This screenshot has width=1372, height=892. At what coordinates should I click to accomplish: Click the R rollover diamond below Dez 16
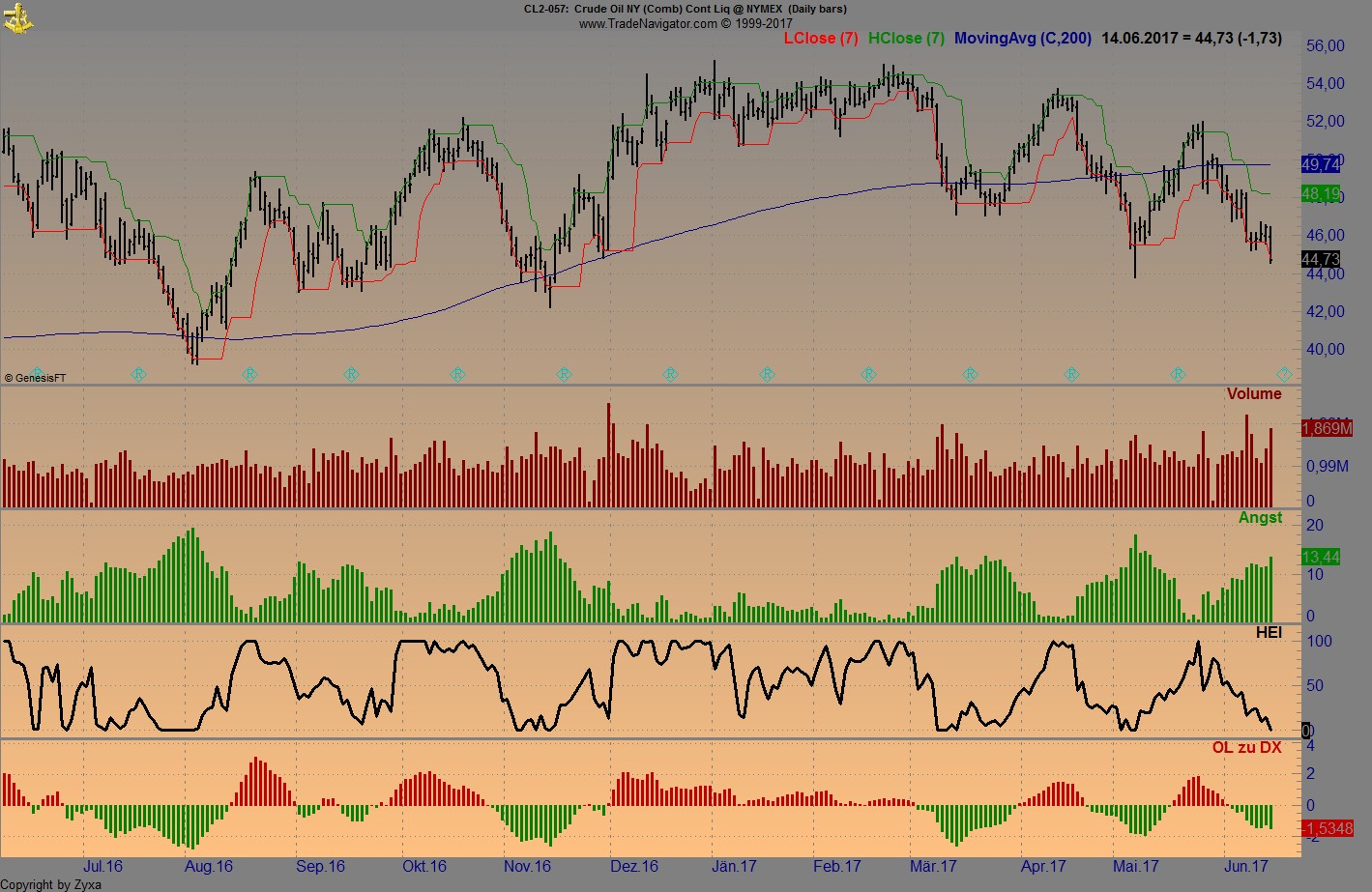tap(669, 375)
